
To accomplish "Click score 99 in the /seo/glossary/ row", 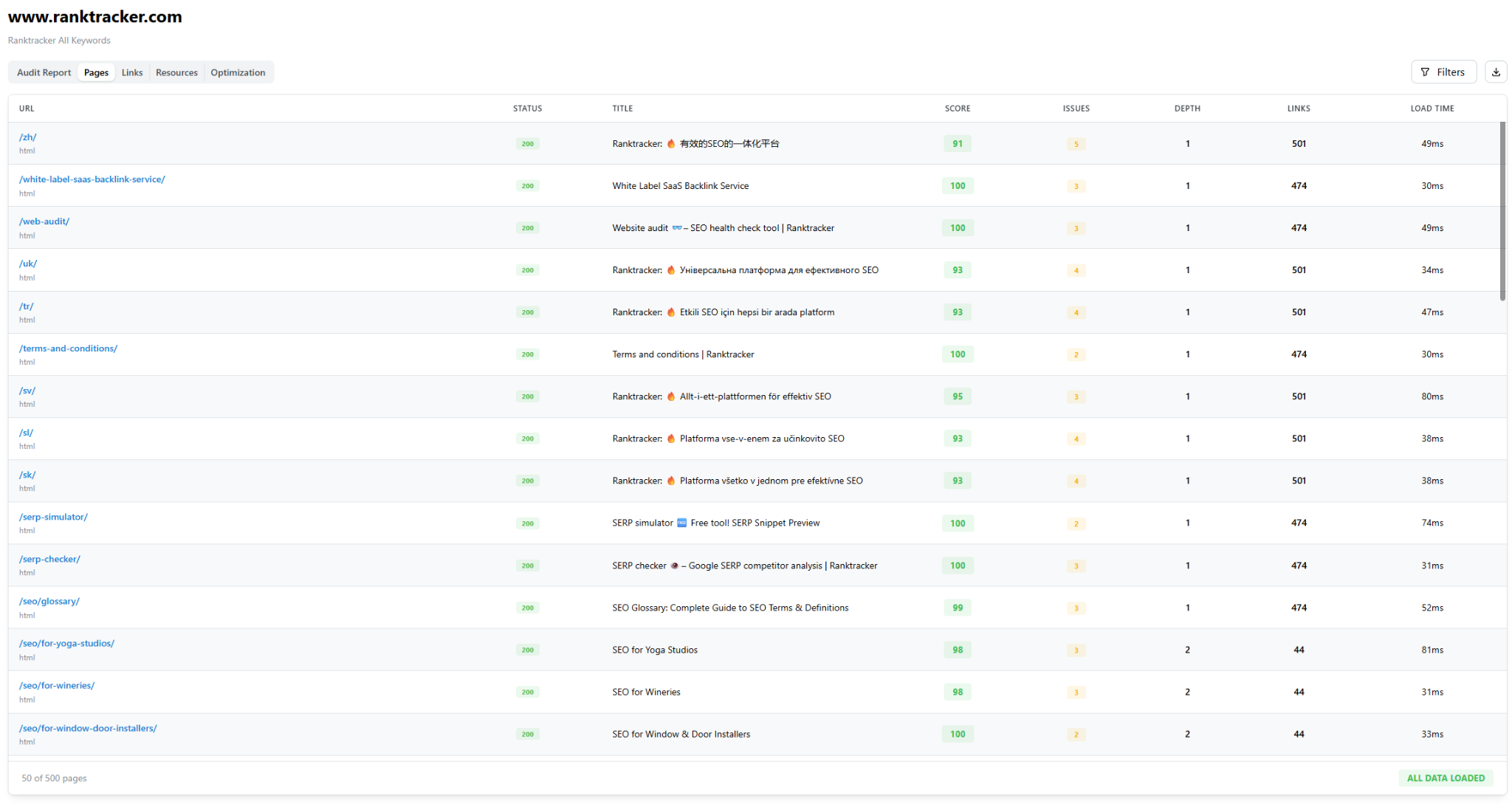I will 958,608.
